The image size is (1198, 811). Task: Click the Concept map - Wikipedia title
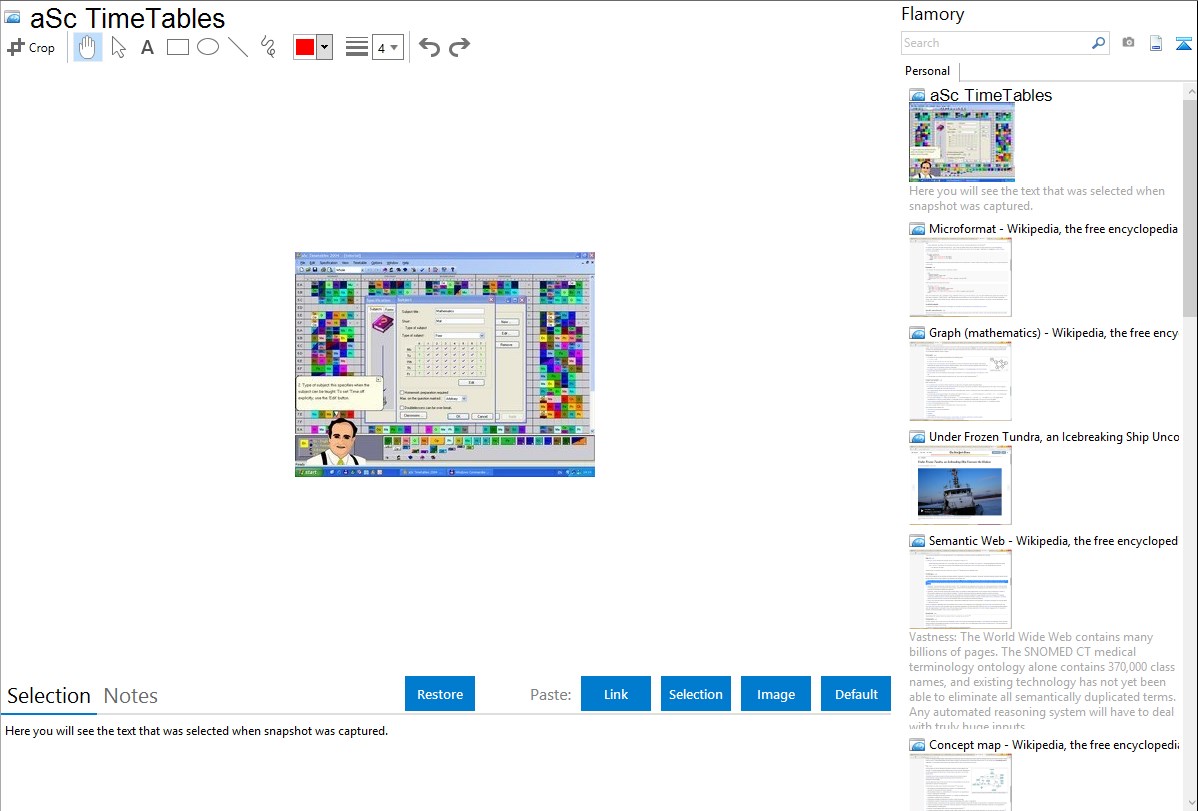point(1053,744)
